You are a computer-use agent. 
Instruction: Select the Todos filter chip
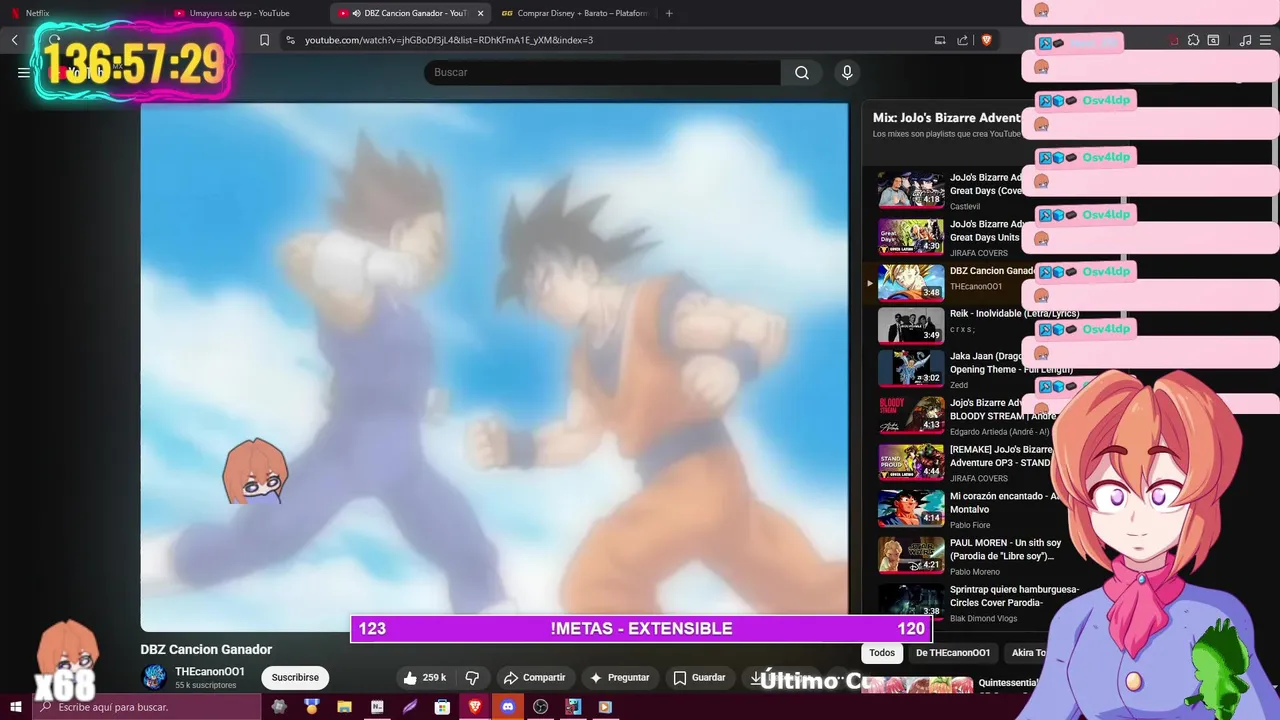coord(882,653)
